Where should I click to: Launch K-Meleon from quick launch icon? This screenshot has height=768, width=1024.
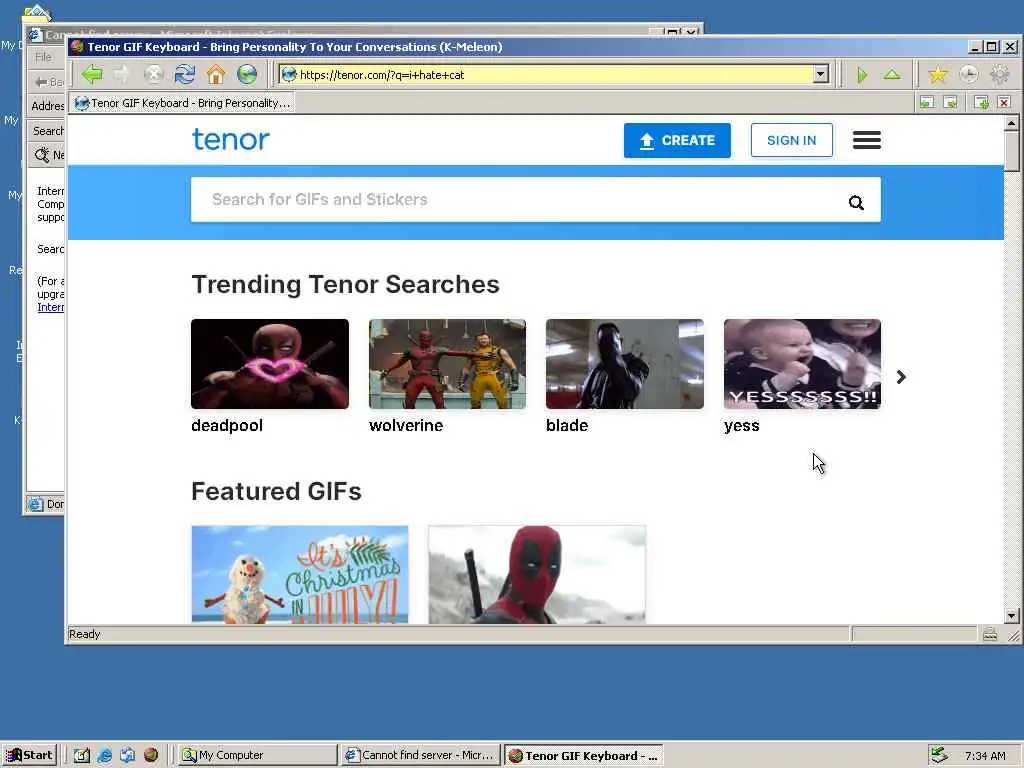point(151,755)
